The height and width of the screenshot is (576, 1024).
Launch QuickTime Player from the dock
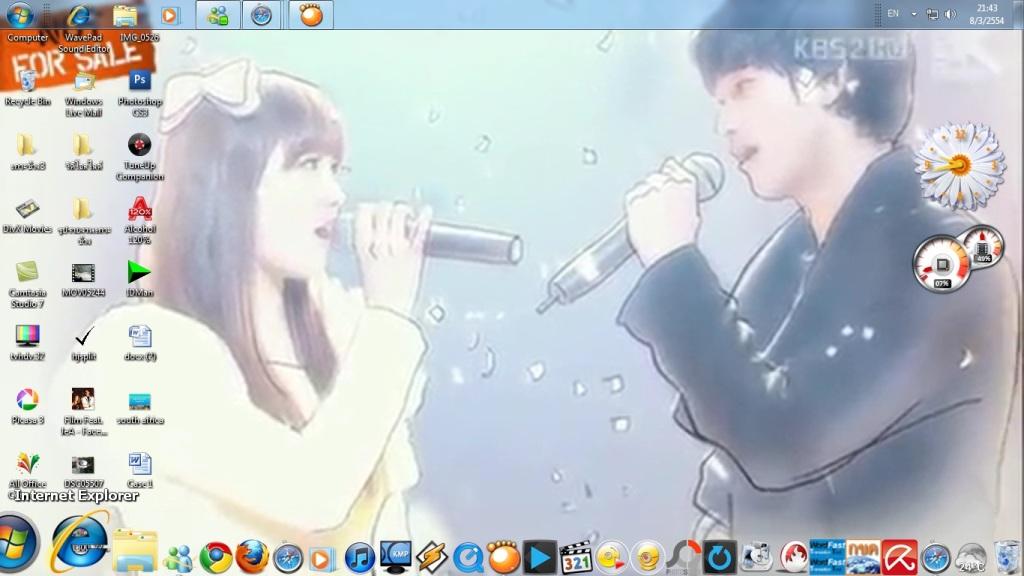click(468, 558)
